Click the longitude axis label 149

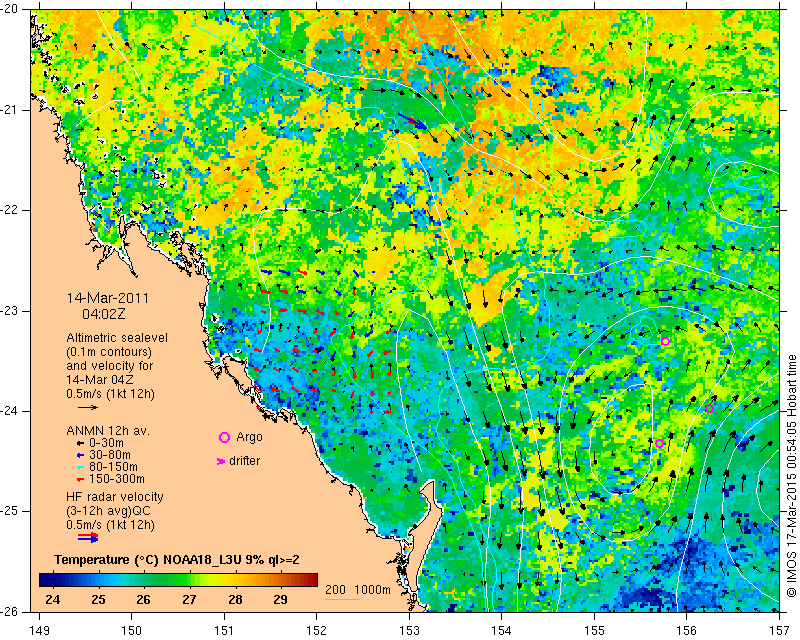(x=40, y=631)
